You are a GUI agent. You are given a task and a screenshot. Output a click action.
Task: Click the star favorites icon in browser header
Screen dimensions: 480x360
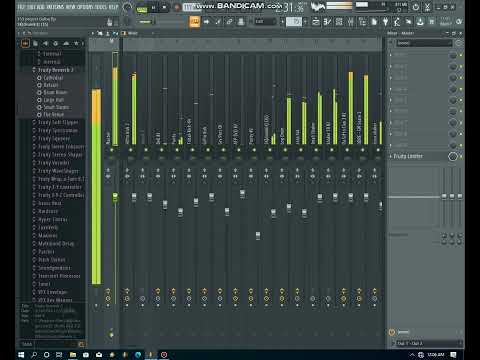[x=76, y=43]
